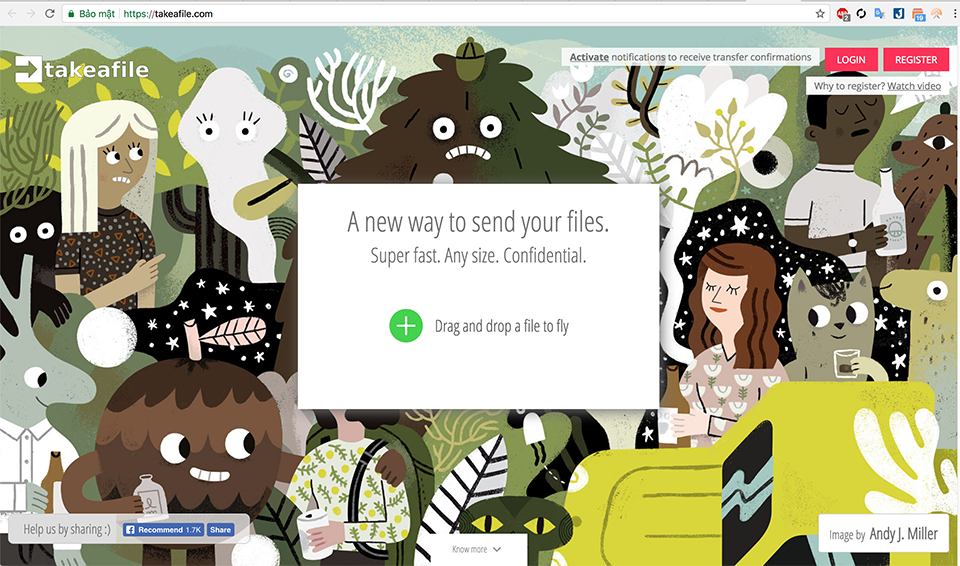Click the "Bảo mật" security label

point(97,13)
